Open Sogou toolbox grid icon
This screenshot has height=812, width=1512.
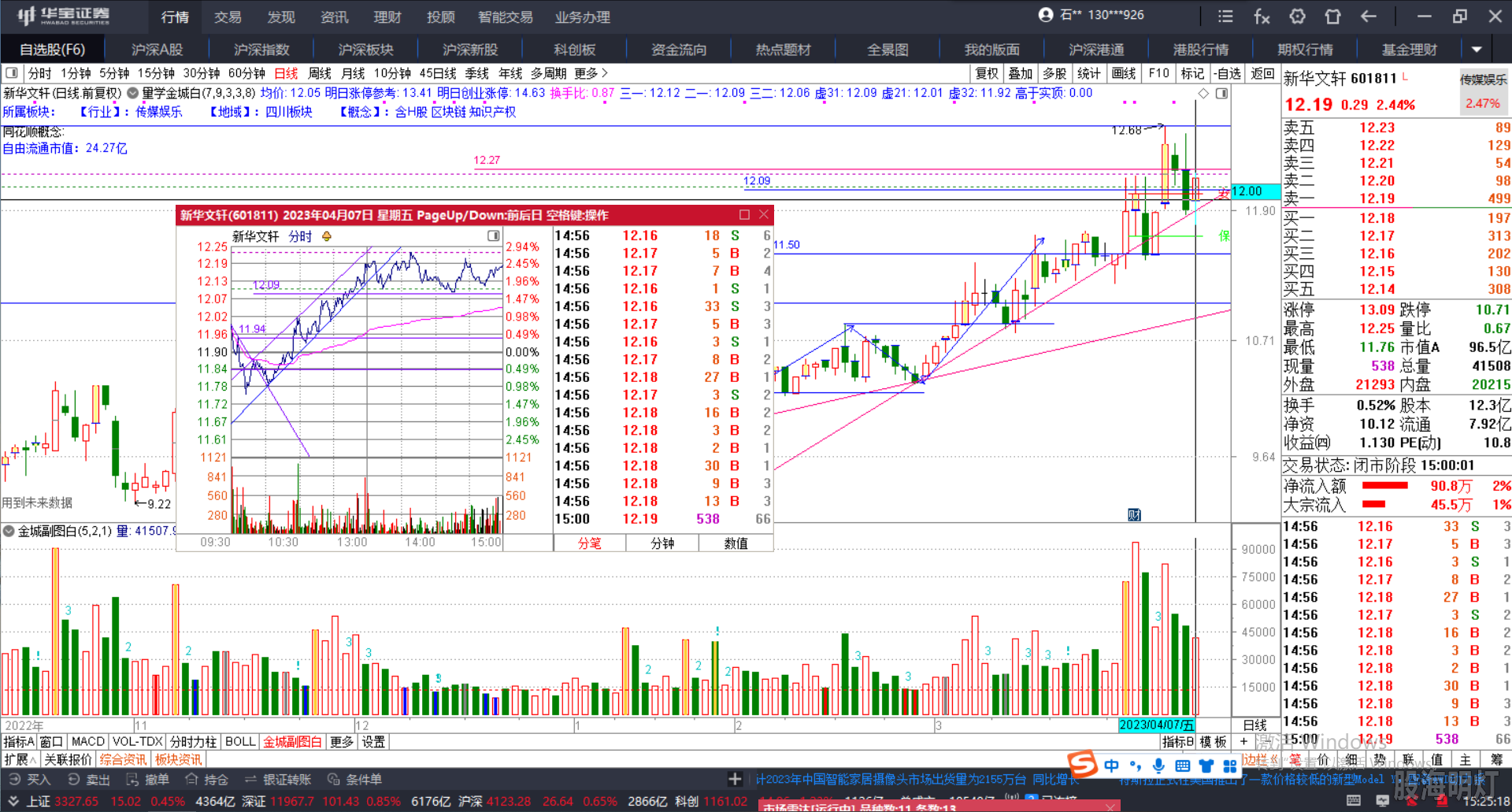[x=1230, y=766]
